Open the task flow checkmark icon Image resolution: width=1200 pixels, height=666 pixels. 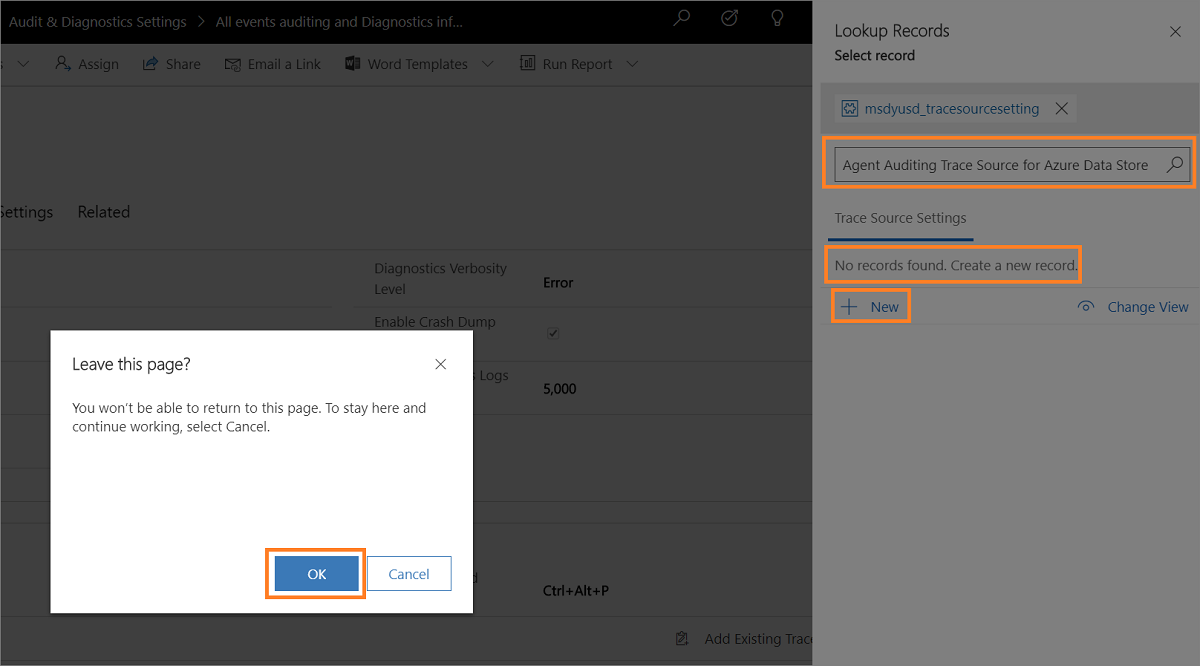coord(730,18)
